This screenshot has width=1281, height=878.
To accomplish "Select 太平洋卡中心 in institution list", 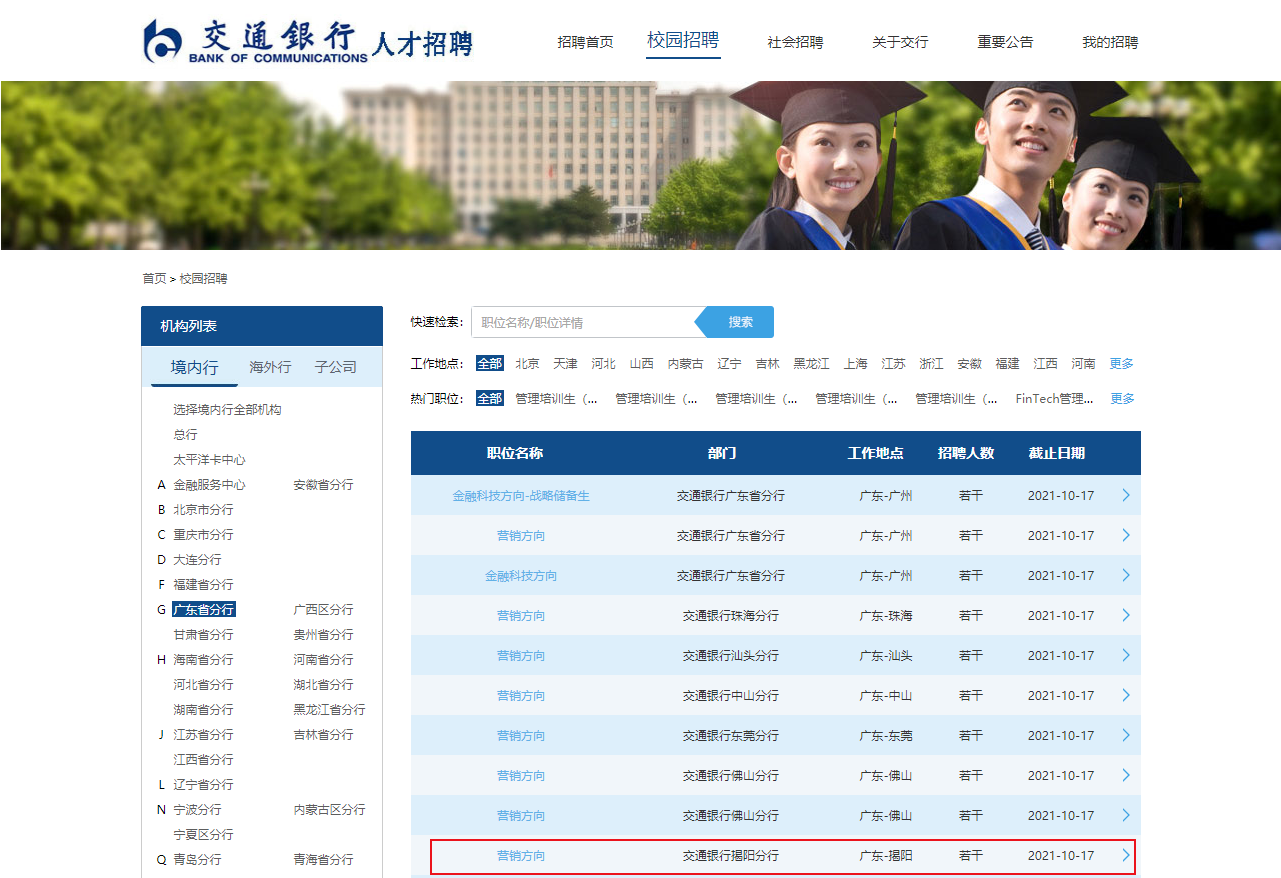I will point(209,460).
